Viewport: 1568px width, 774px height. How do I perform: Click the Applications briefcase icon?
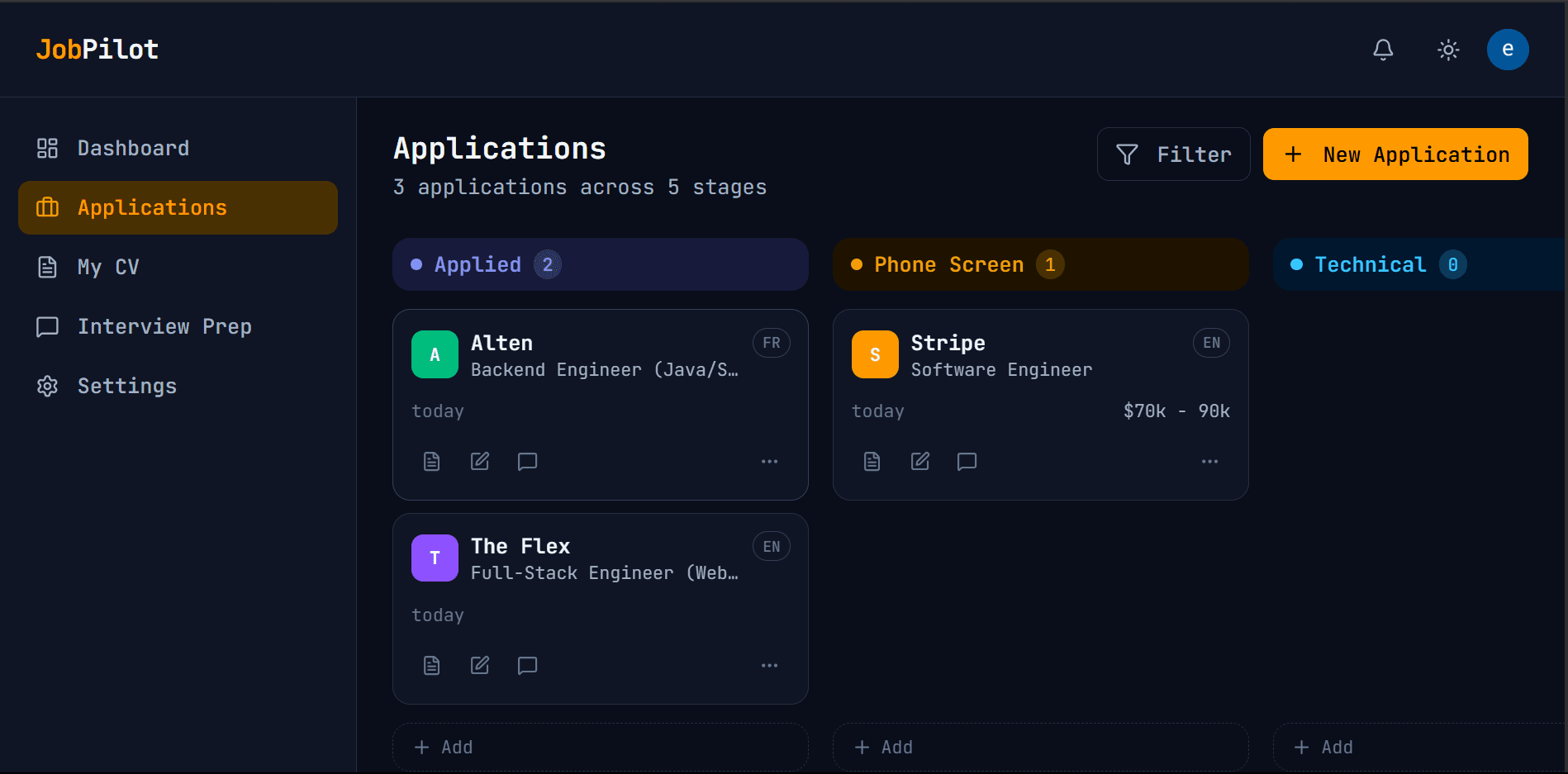[x=47, y=207]
